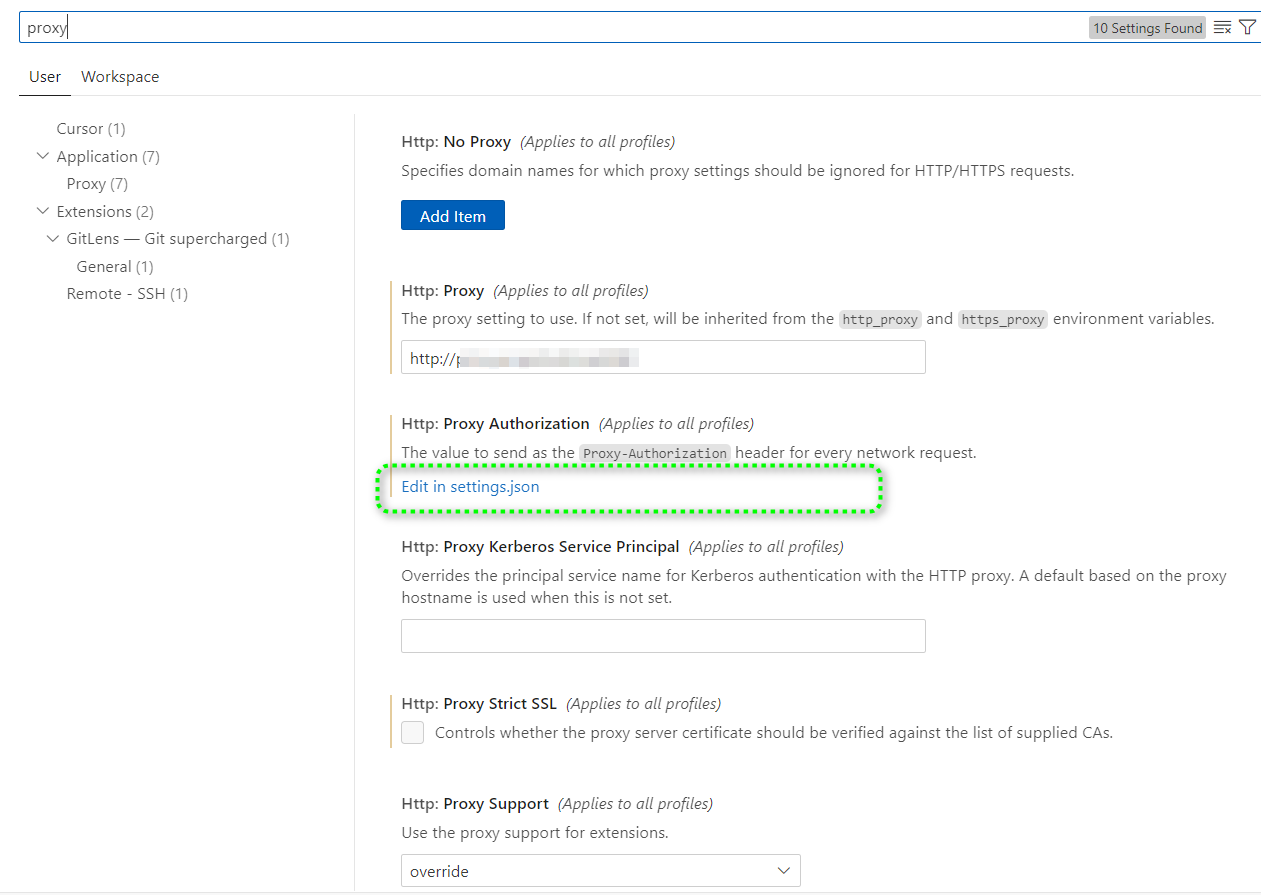This screenshot has height=895, width=1261.
Task: Select General (1) under GitLens
Action: click(x=115, y=267)
